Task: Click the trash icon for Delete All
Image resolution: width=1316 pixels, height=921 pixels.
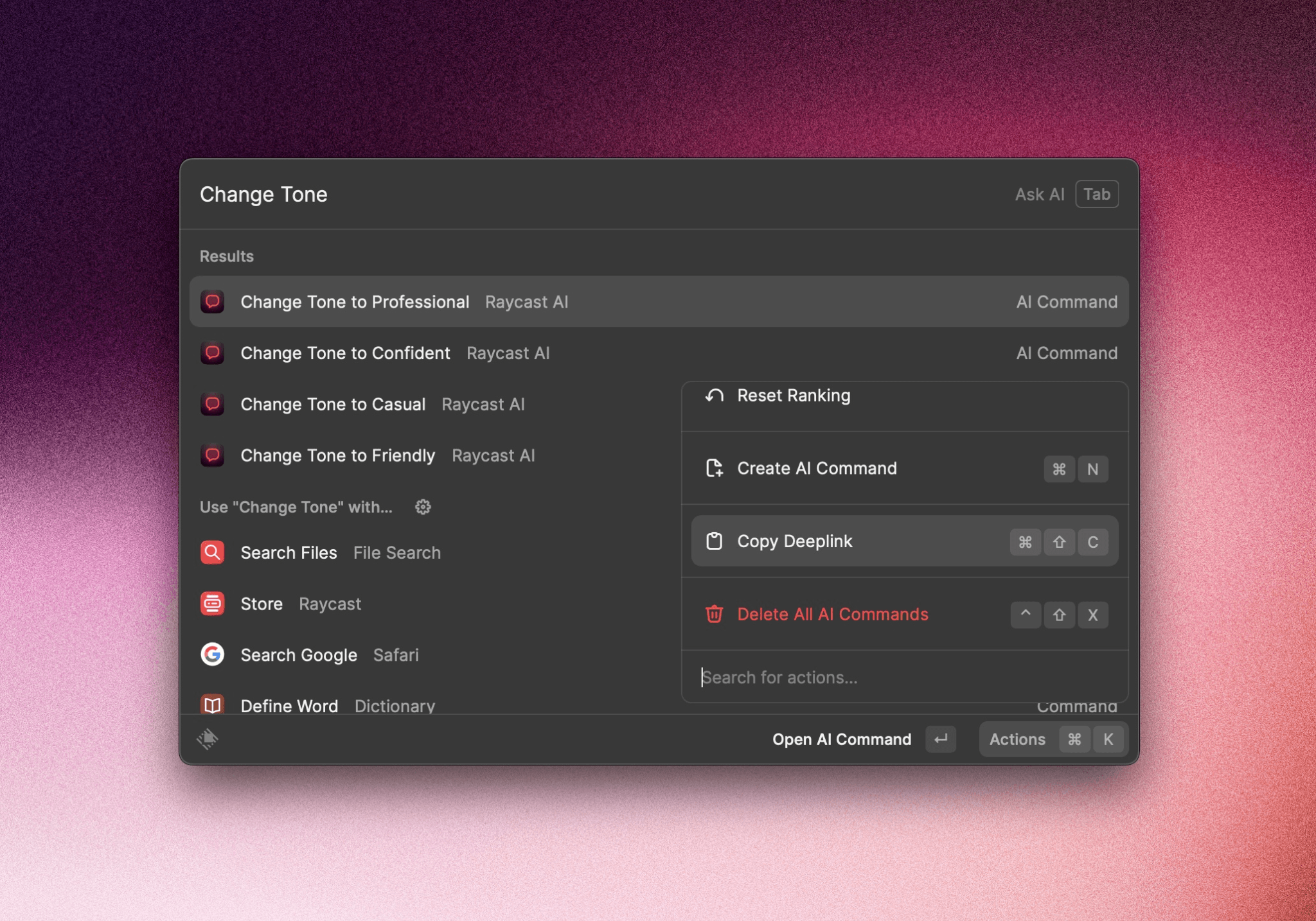Action: [714, 614]
